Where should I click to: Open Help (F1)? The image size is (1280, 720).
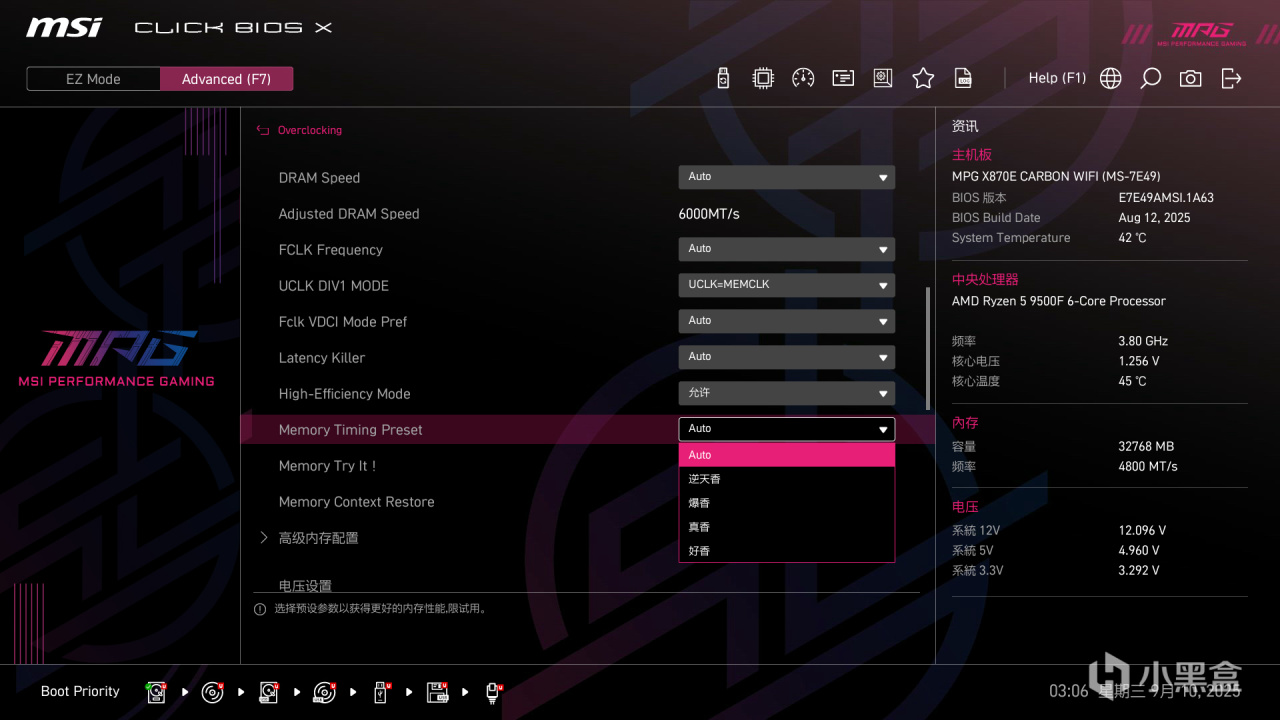pyautogui.click(x=1057, y=78)
